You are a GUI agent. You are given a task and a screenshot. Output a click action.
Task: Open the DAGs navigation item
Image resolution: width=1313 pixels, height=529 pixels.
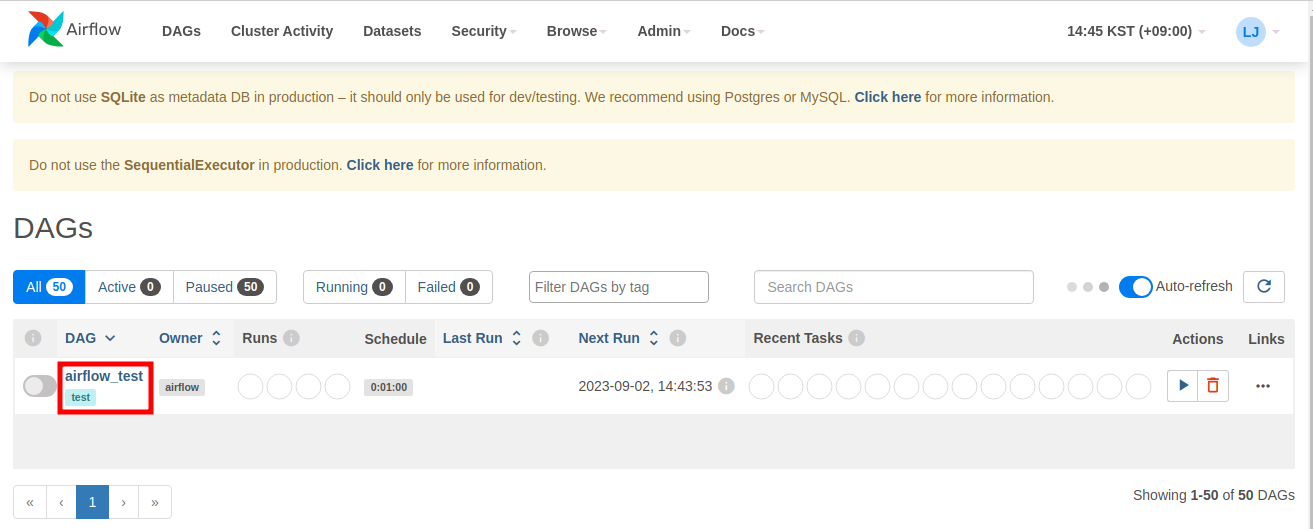tap(181, 31)
